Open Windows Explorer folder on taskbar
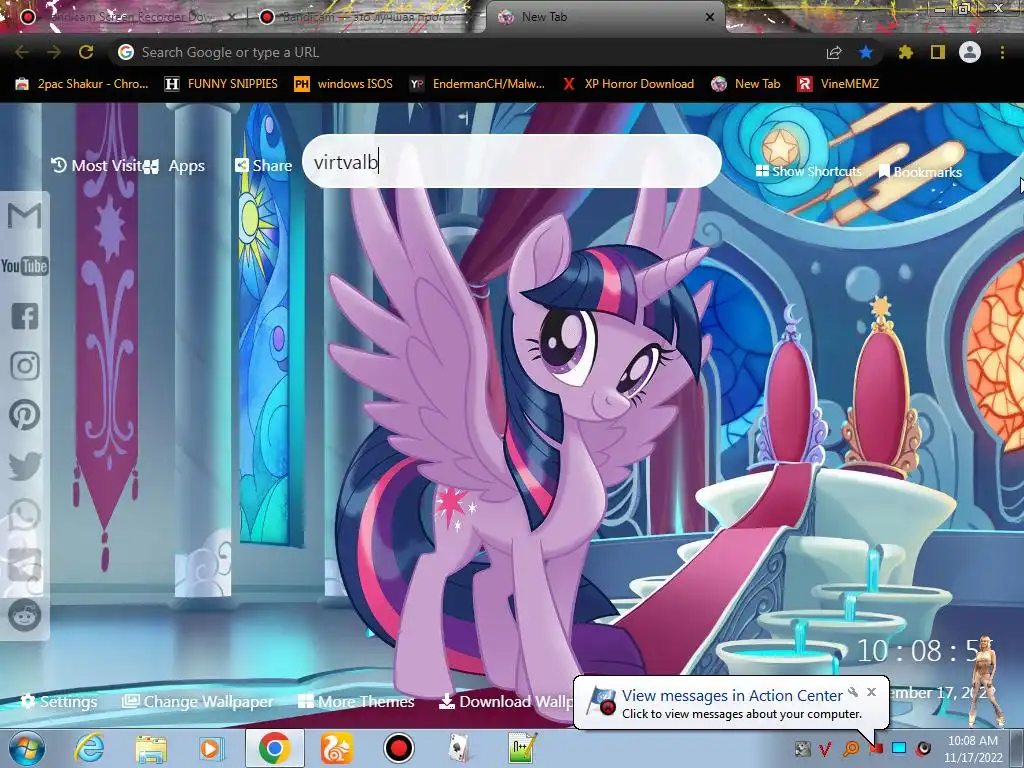This screenshot has width=1024, height=768. tap(151, 749)
